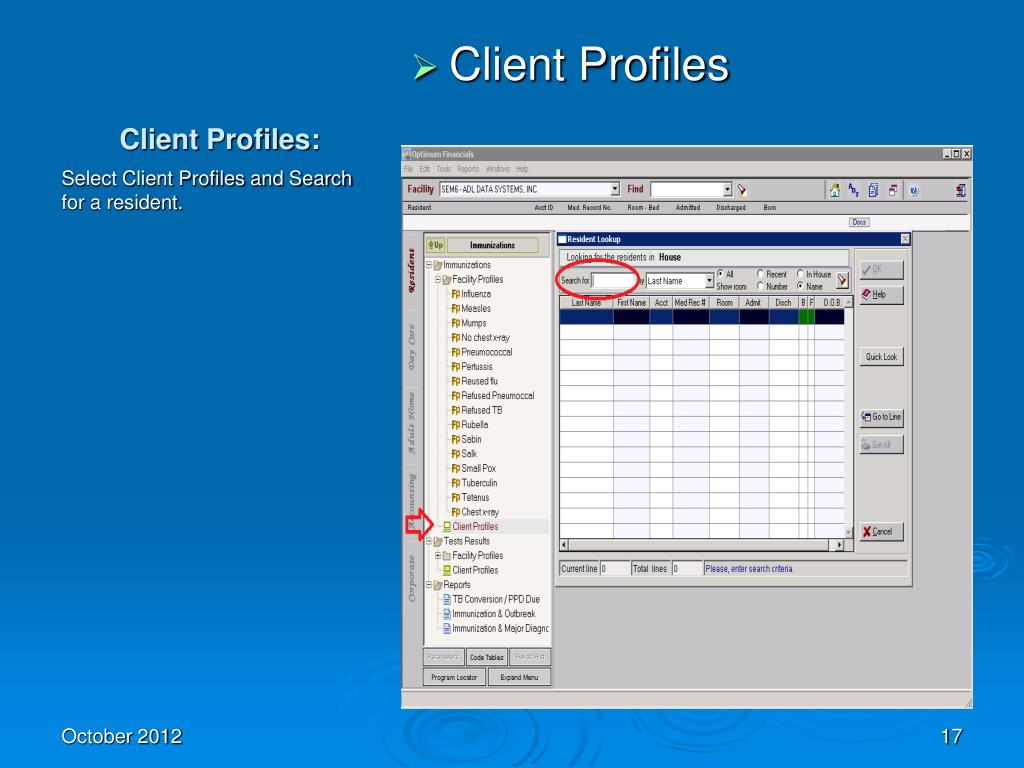Click the blue question mark help icon
Image resolution: width=1024 pixels, height=768 pixels.
click(x=914, y=191)
